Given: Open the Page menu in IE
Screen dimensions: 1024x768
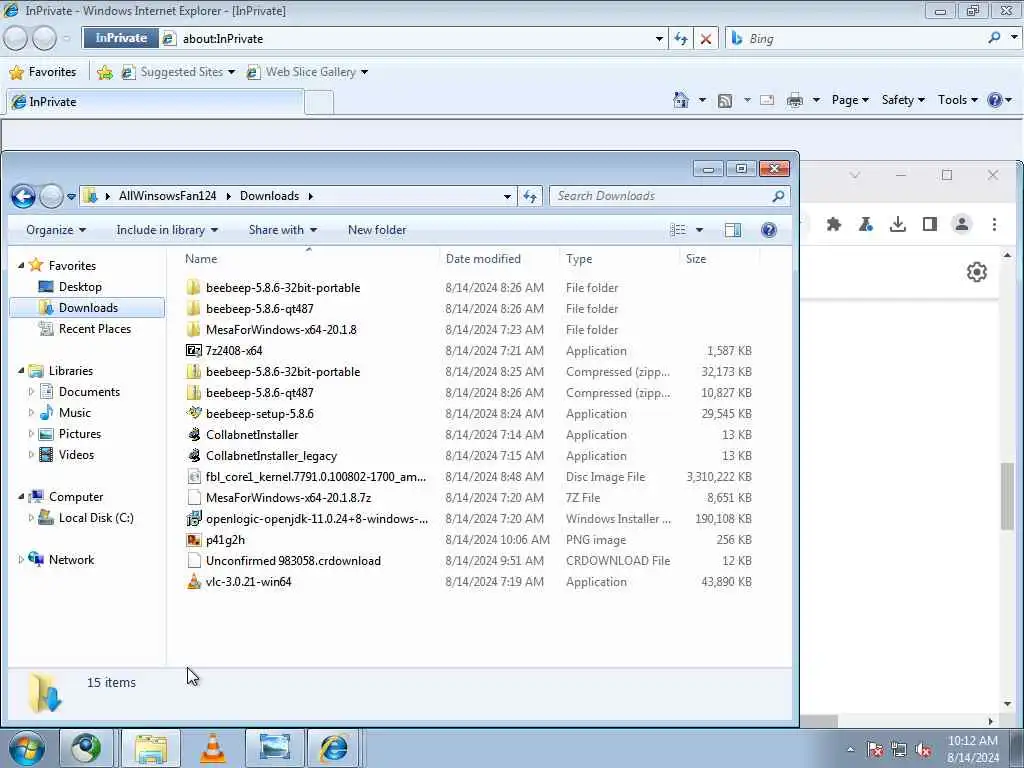Looking at the screenshot, I should click(x=850, y=100).
